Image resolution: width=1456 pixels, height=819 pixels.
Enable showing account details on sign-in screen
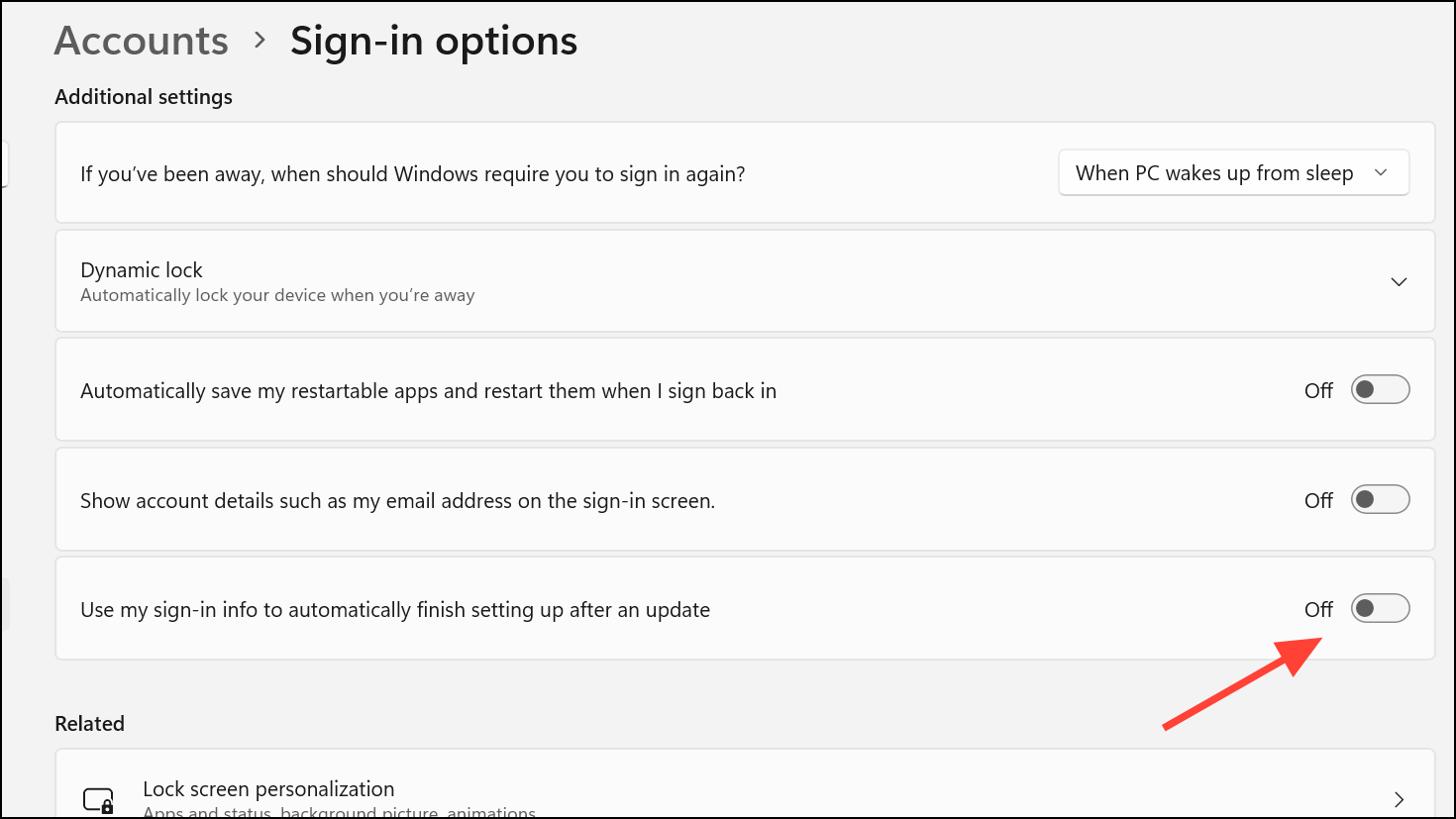coord(1380,500)
